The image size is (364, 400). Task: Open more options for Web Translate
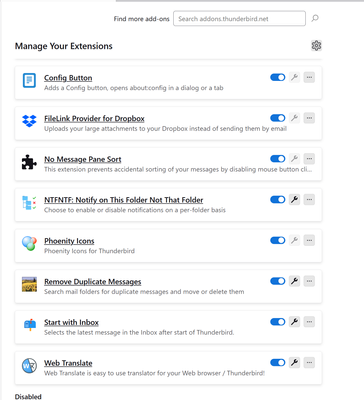[309, 362]
